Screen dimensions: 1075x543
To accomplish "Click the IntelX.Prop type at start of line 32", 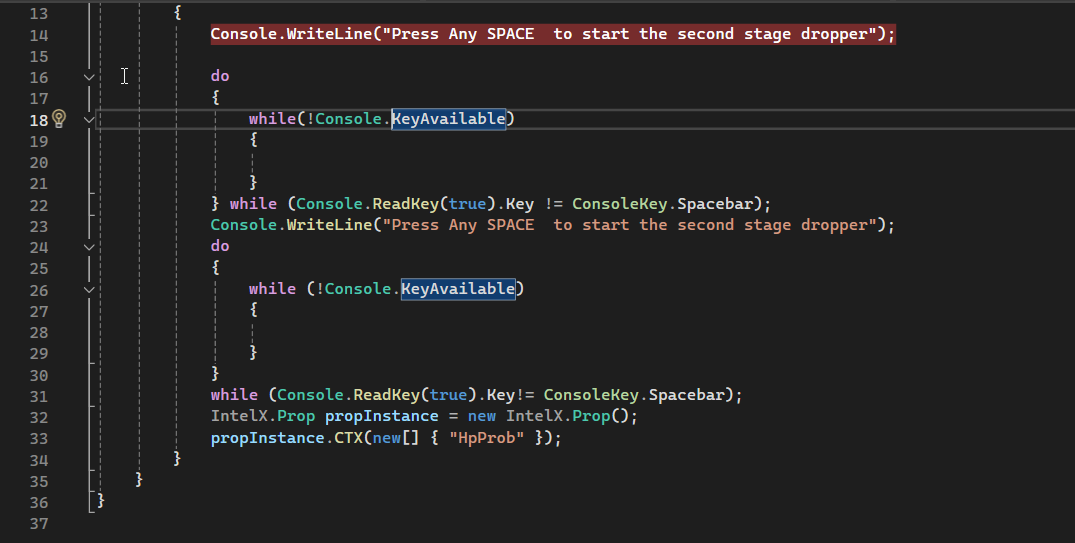I will click(x=263, y=416).
